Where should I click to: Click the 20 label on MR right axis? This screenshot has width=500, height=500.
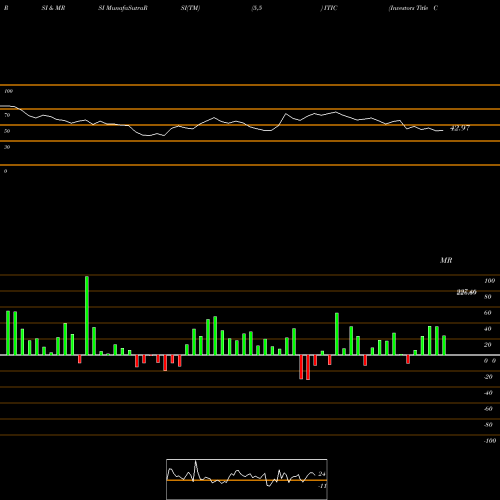coord(488,345)
